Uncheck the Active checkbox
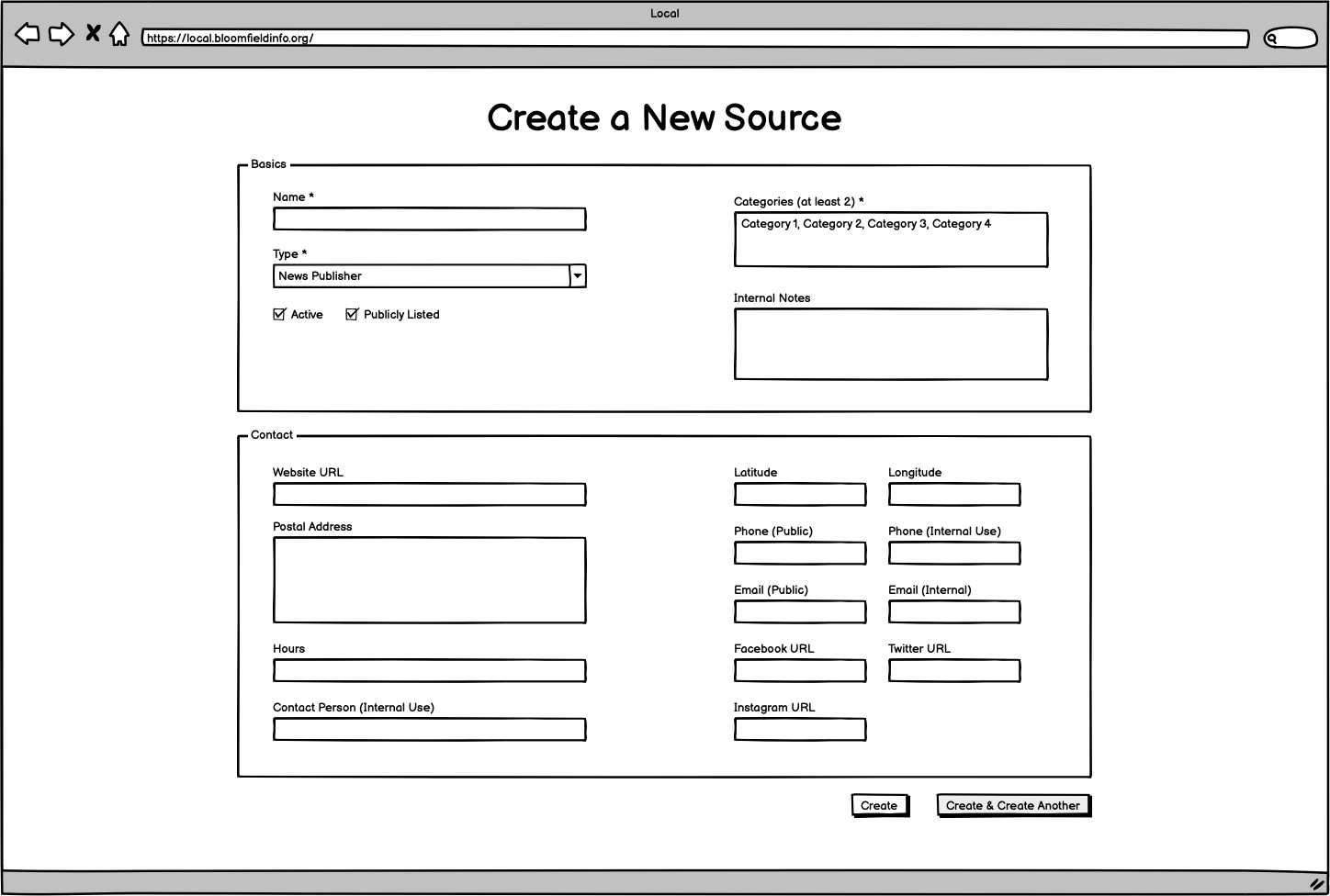1330x896 pixels. coord(279,314)
